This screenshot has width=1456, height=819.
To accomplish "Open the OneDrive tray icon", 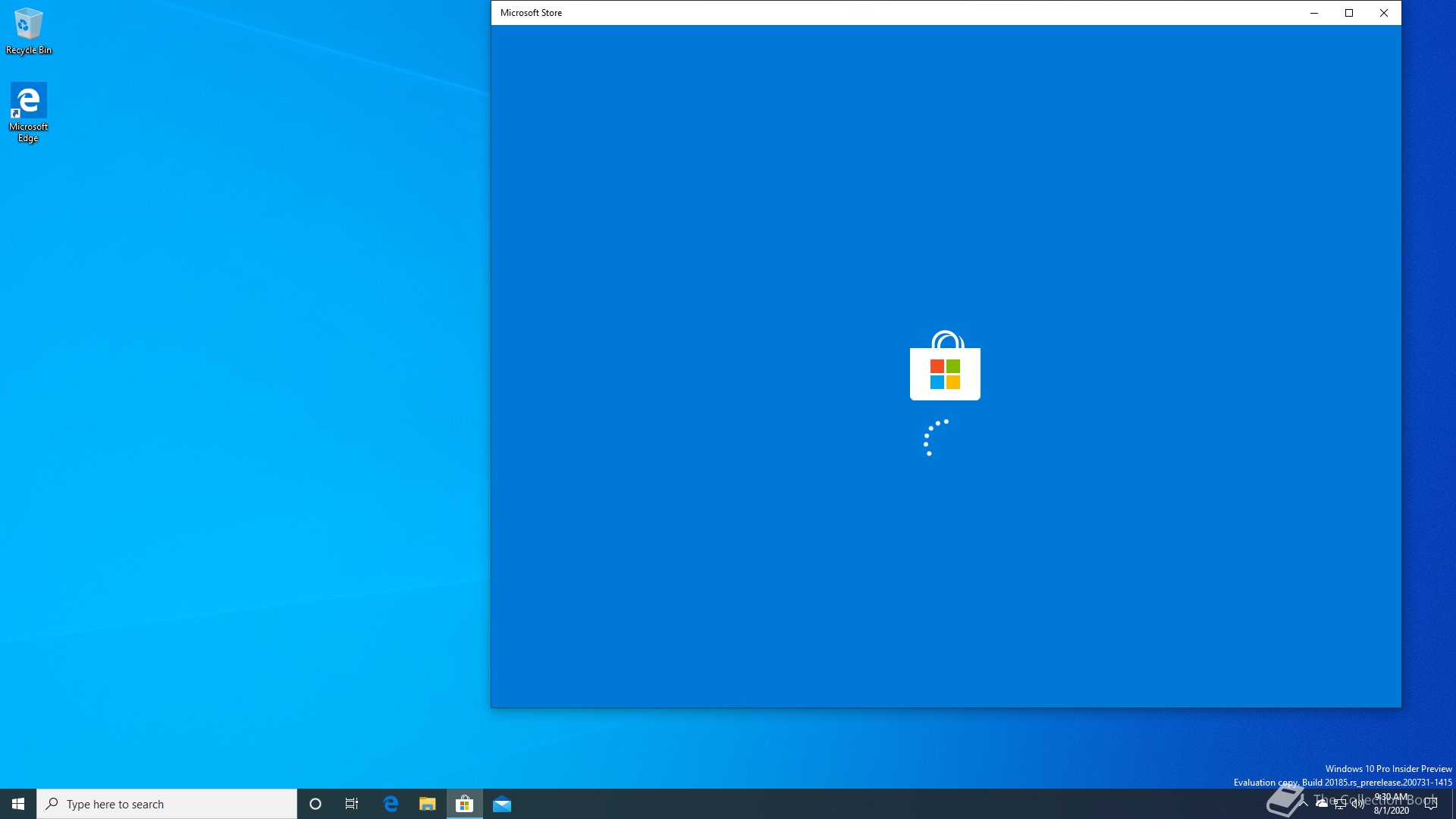I will click(x=1322, y=804).
